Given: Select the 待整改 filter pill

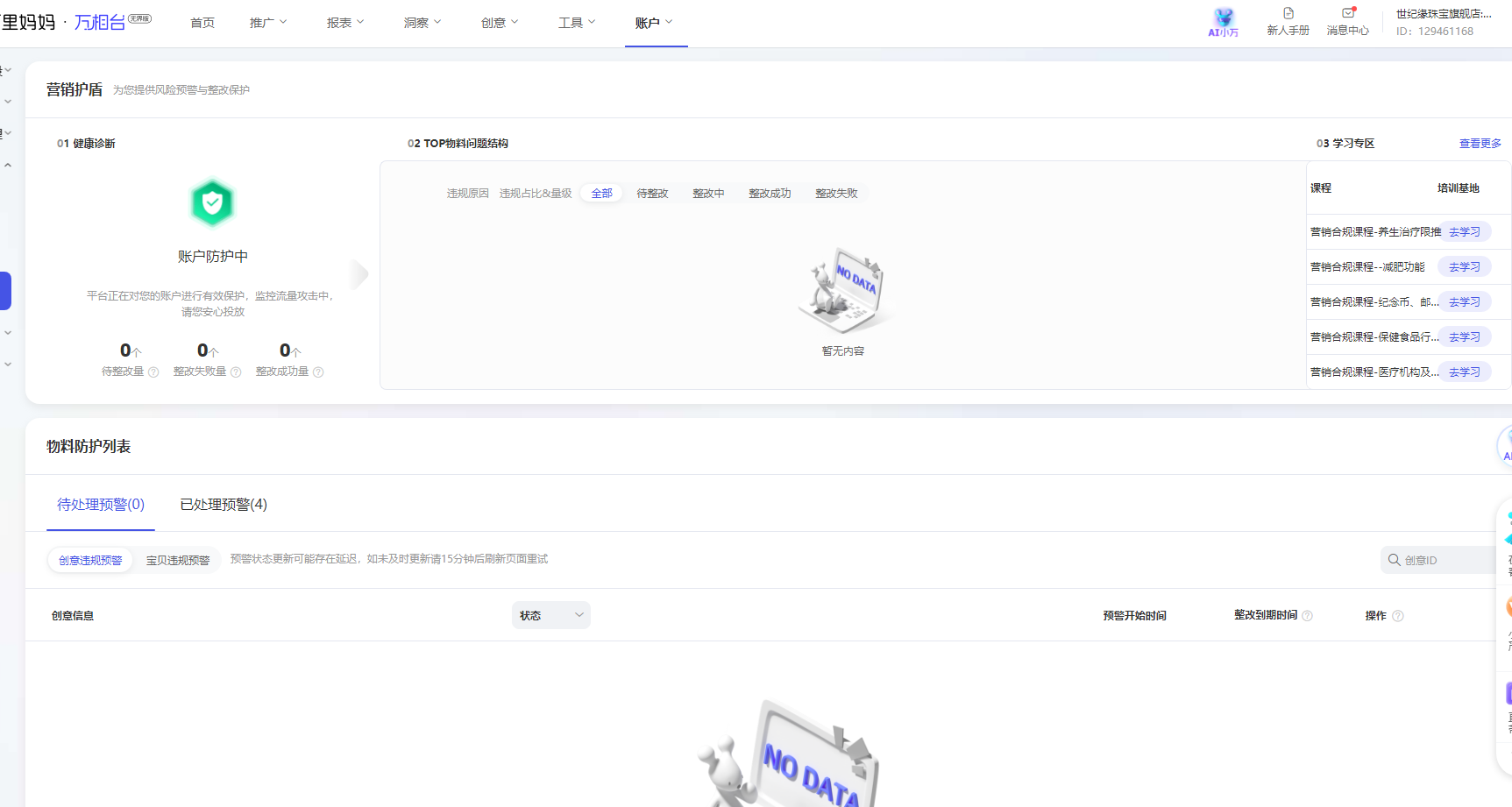Looking at the screenshot, I should coord(652,194).
